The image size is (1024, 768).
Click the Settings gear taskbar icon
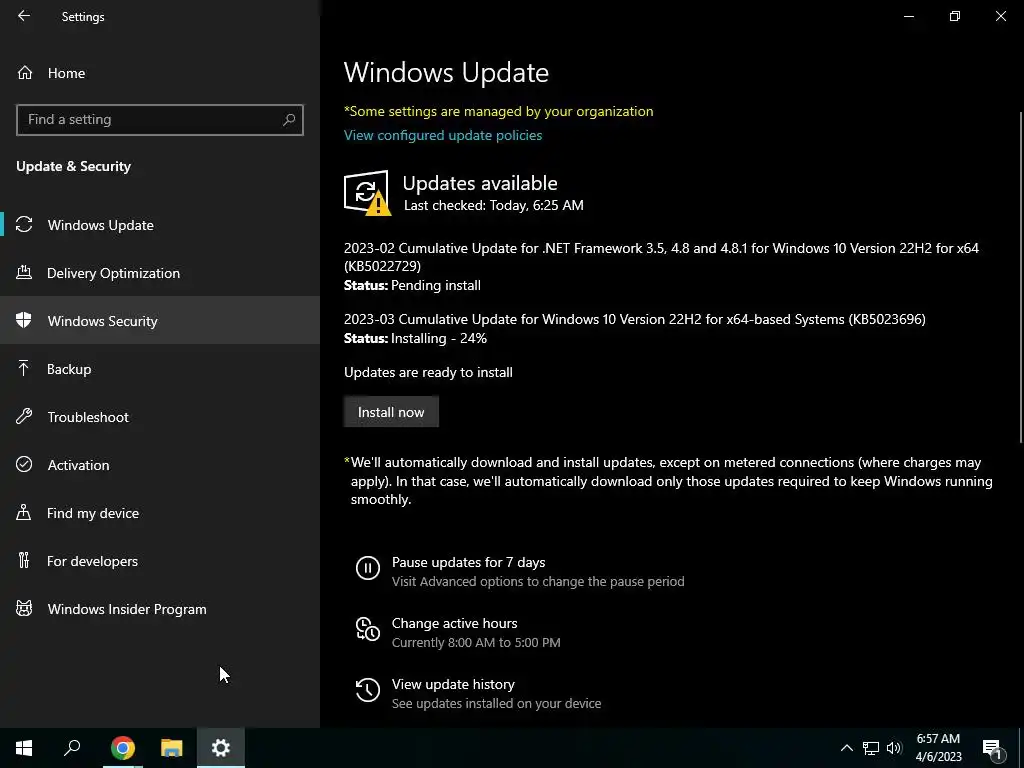(221, 748)
